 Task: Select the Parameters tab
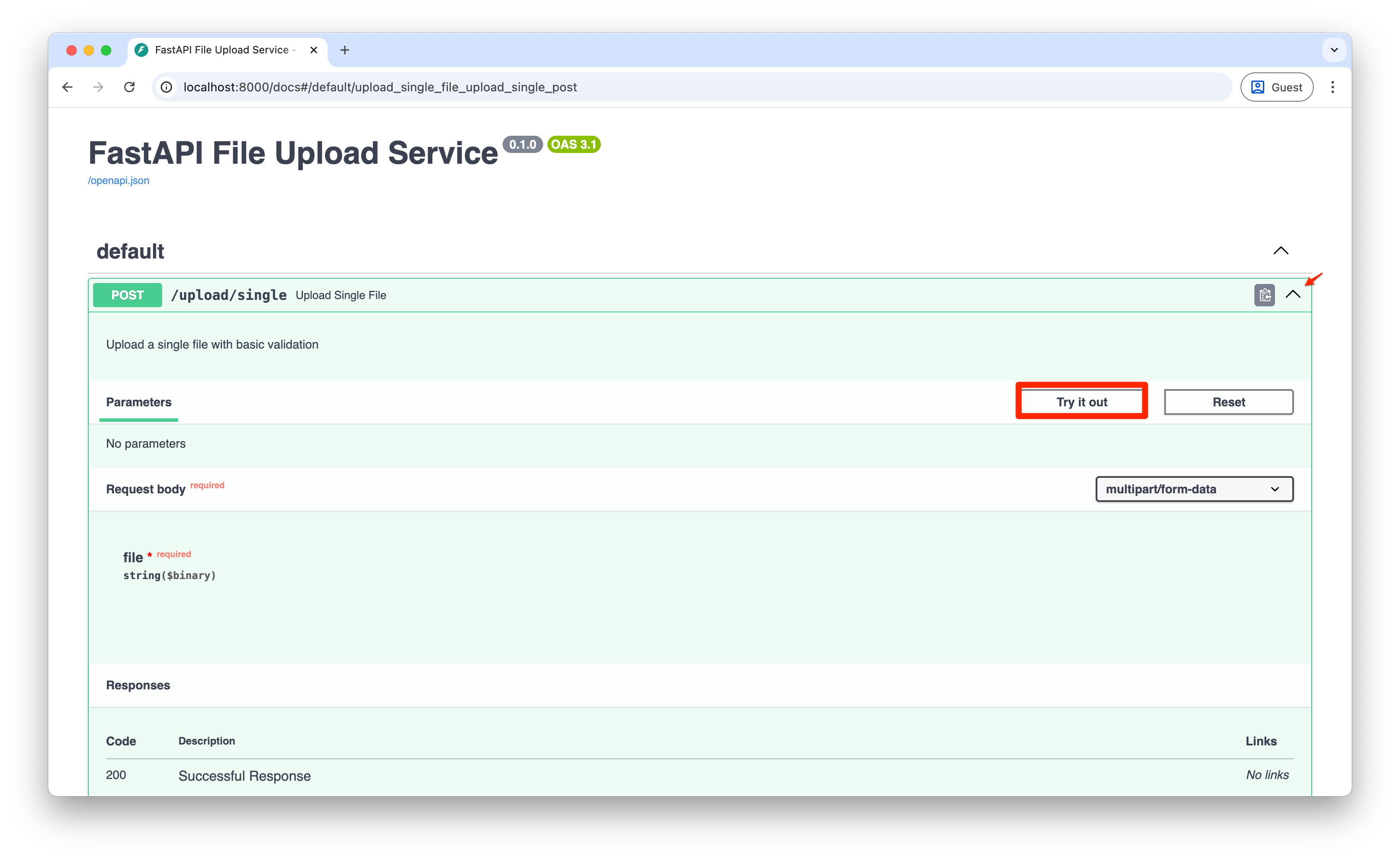(x=139, y=402)
